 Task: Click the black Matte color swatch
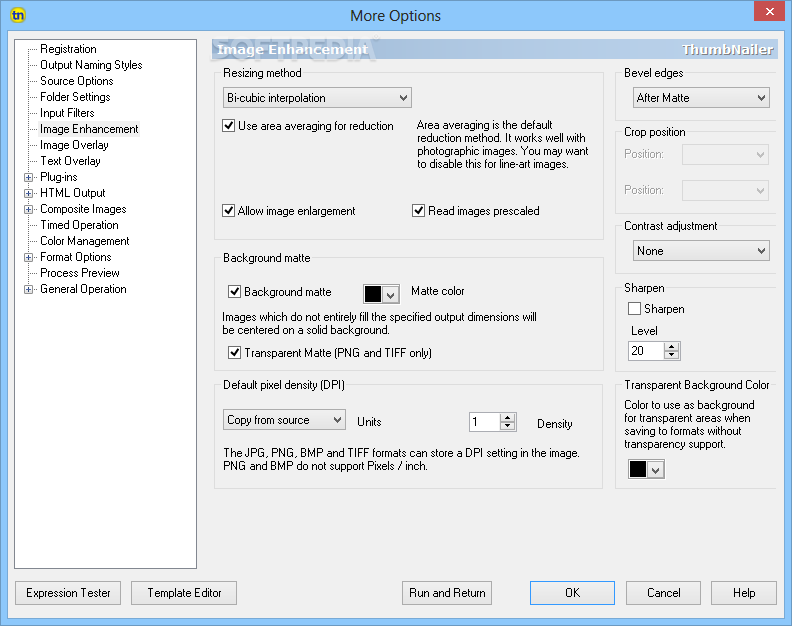(x=373, y=294)
